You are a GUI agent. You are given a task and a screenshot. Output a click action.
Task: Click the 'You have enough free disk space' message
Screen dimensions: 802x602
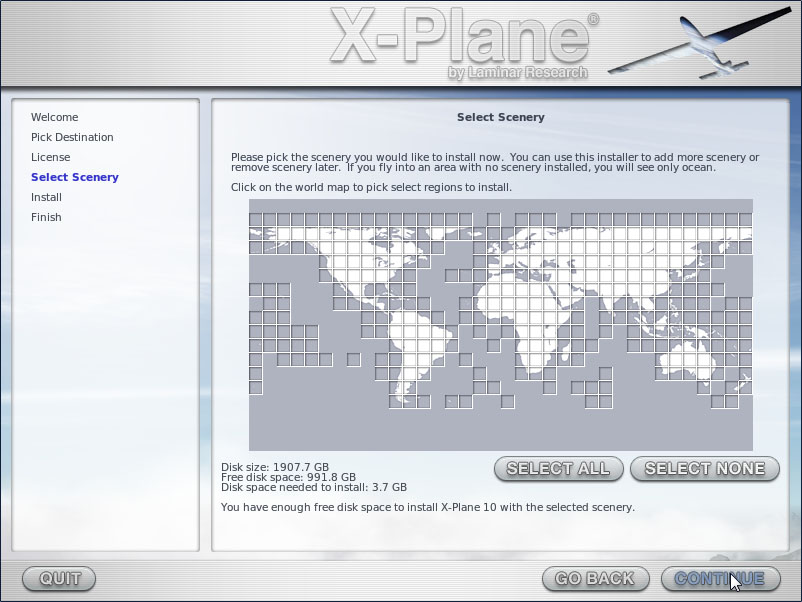click(428, 507)
